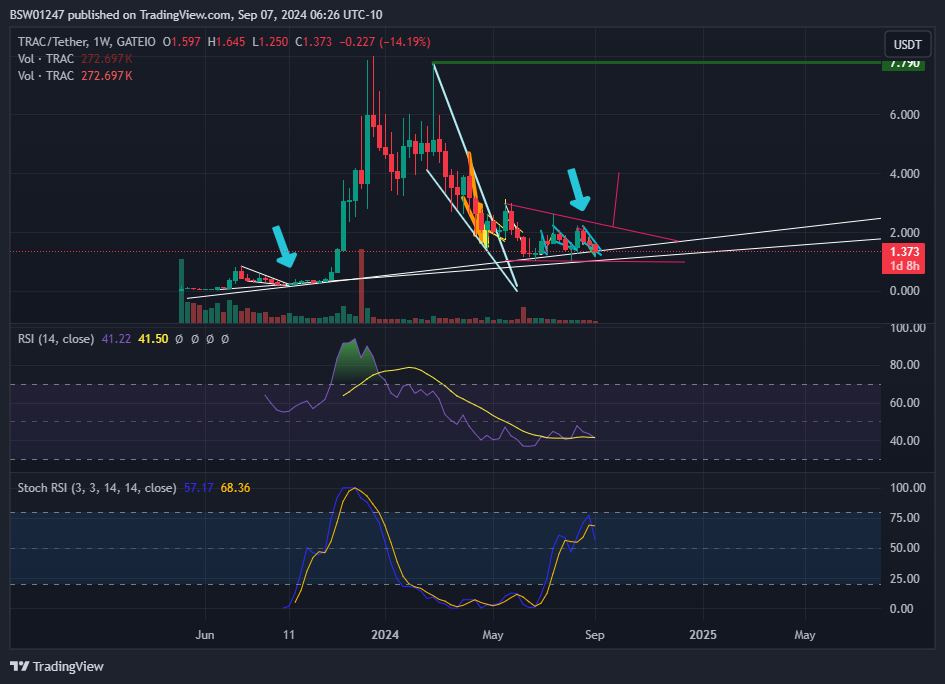The height and width of the screenshot is (684, 945).
Task: Click the 4.000 price axis label
Action: click(x=904, y=174)
